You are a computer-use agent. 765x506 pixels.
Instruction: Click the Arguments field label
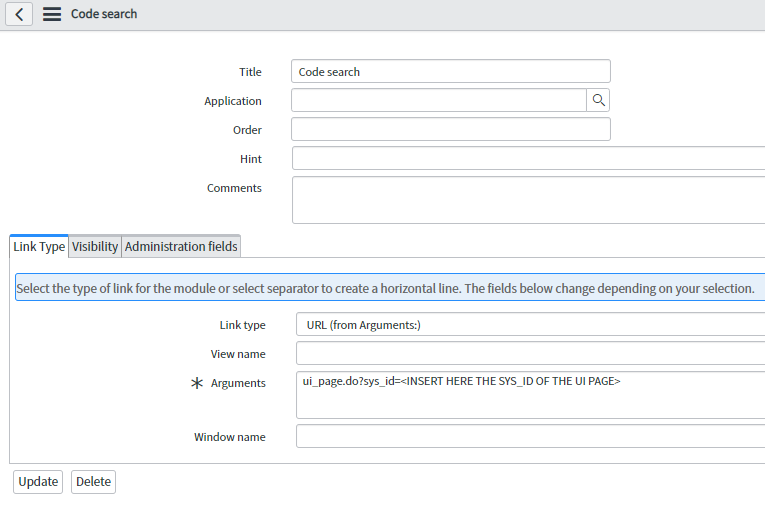point(238,383)
